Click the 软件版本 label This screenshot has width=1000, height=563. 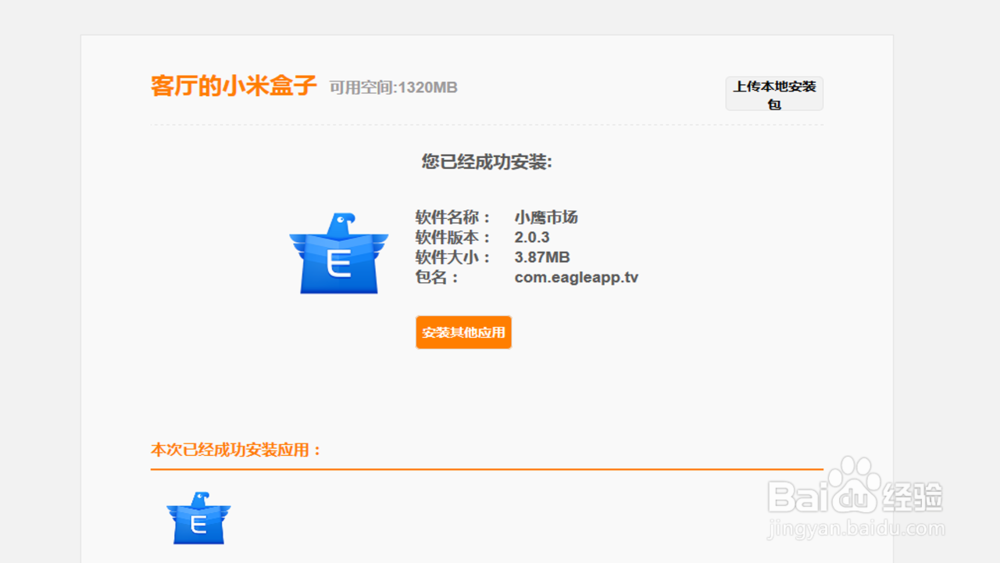coord(453,237)
